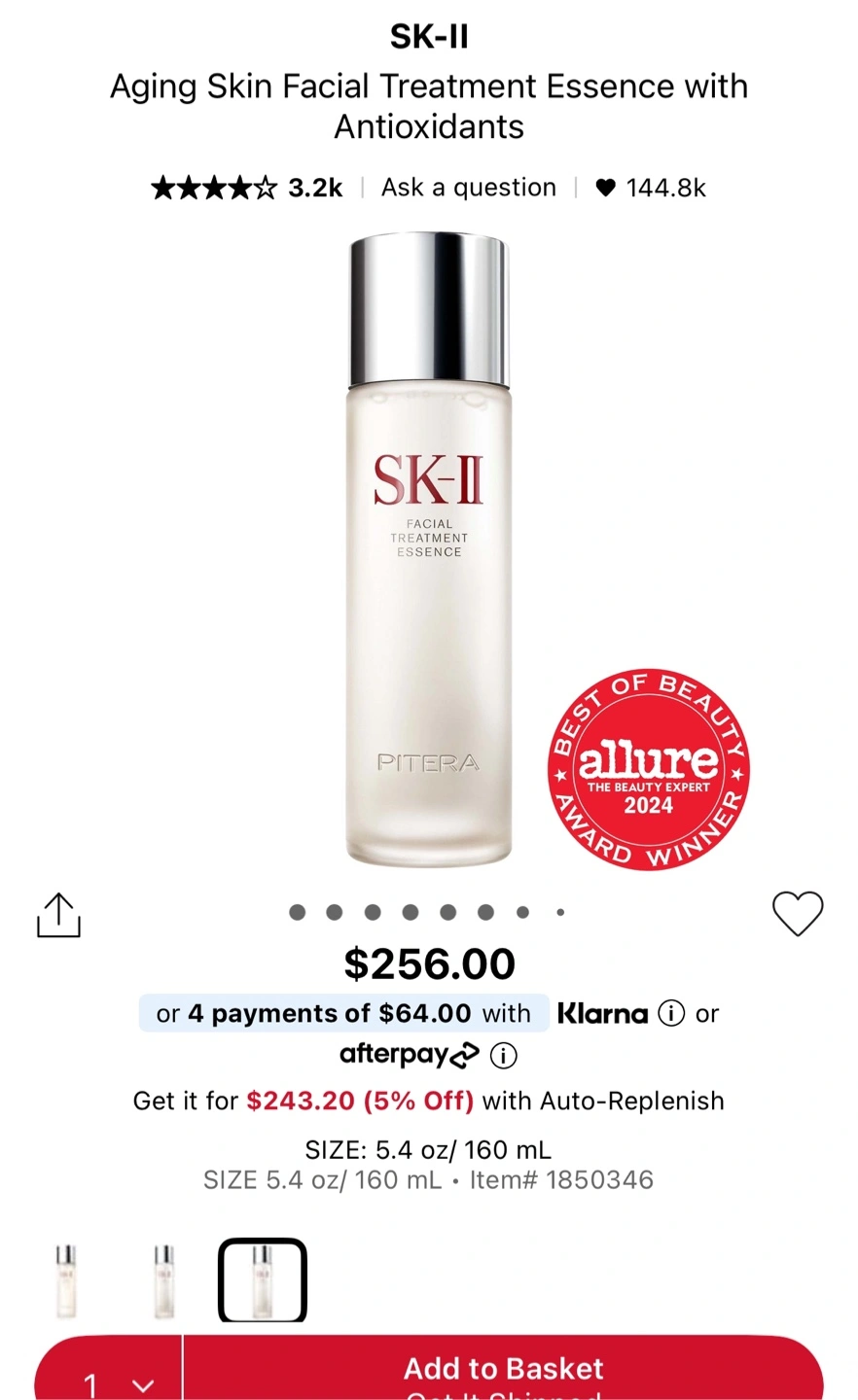The width and height of the screenshot is (858, 1400).
Task: Select the highlighted third size thumbnail
Action: [x=263, y=1280]
